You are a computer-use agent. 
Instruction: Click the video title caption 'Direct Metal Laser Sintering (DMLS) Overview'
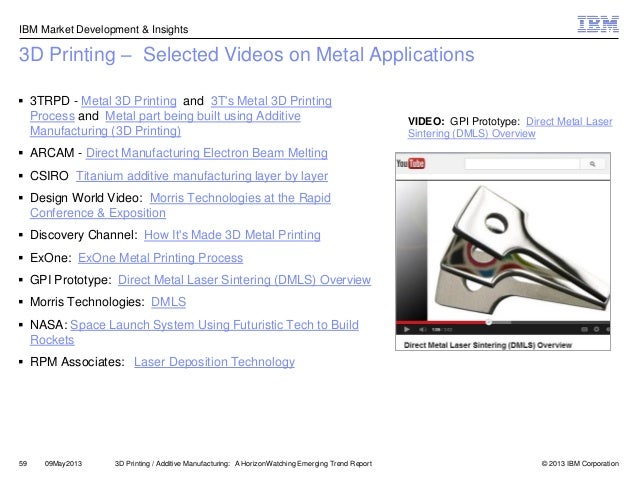[487, 345]
